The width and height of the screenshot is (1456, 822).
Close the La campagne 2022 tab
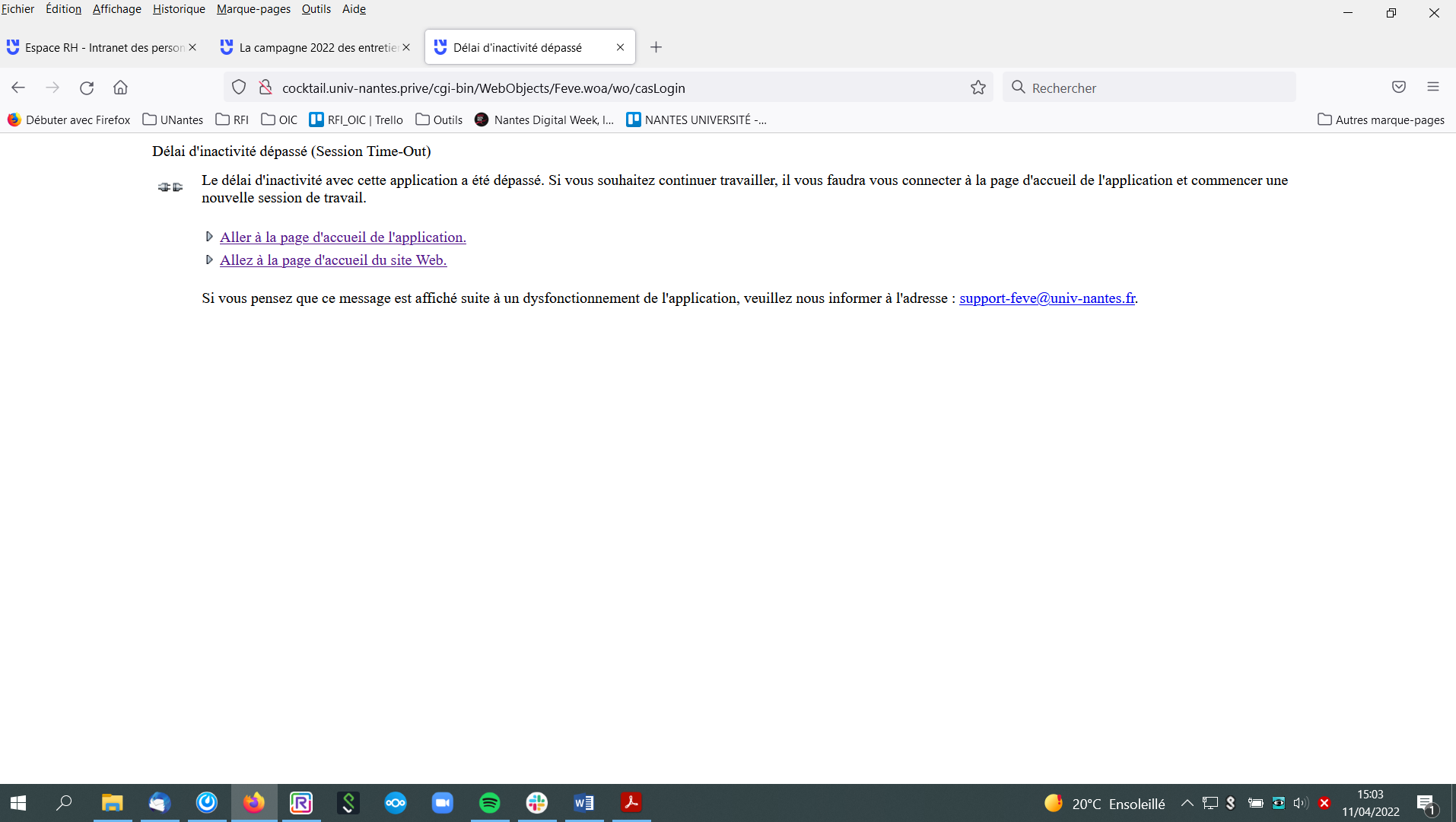tap(406, 47)
